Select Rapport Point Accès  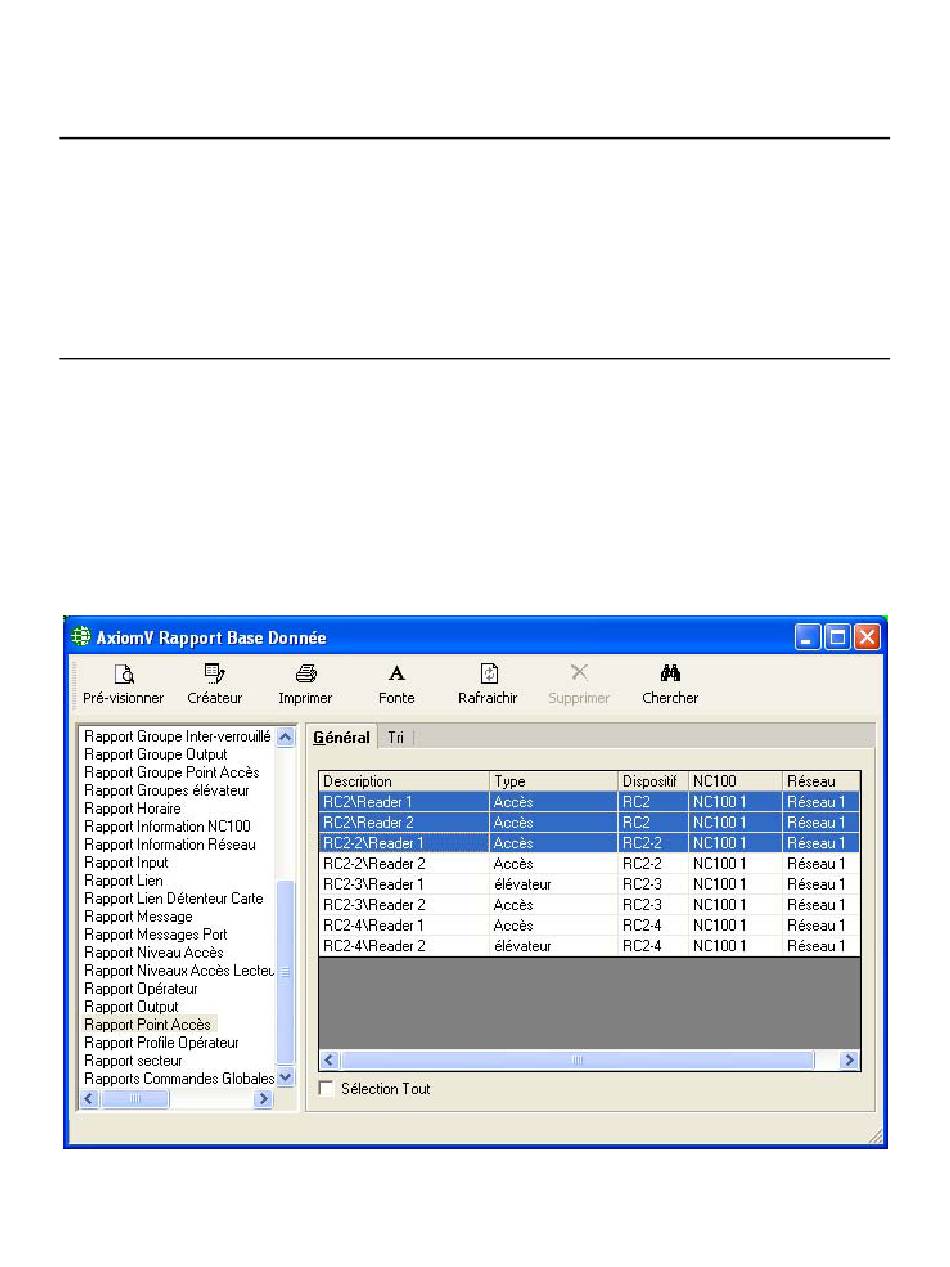[148, 1025]
